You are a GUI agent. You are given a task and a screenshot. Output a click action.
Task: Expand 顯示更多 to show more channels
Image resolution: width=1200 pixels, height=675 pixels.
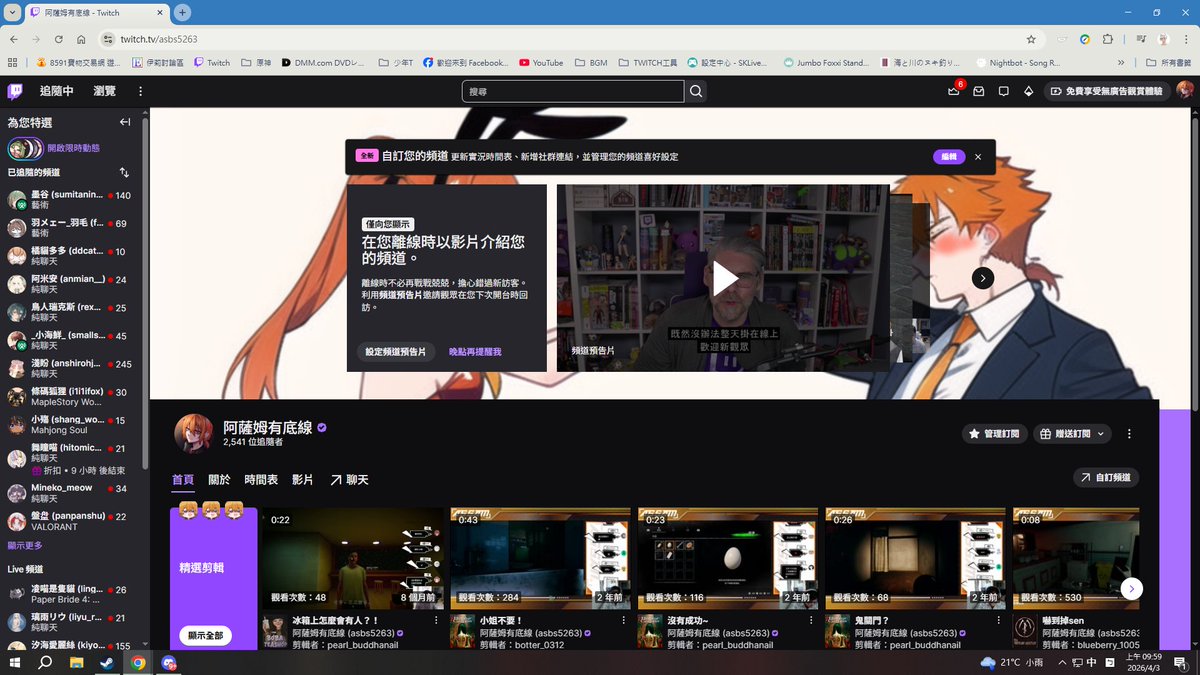(x=26, y=545)
